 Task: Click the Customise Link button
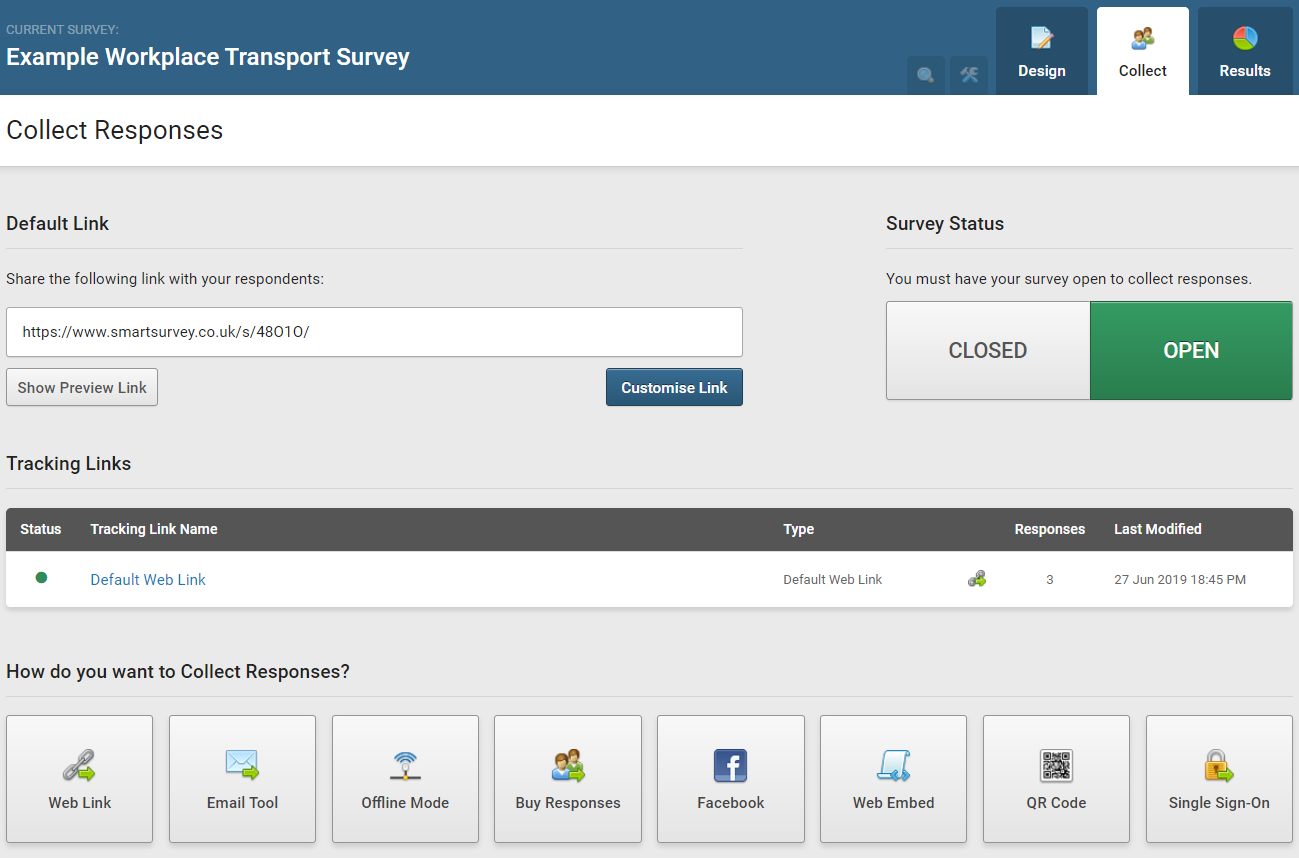click(x=674, y=387)
